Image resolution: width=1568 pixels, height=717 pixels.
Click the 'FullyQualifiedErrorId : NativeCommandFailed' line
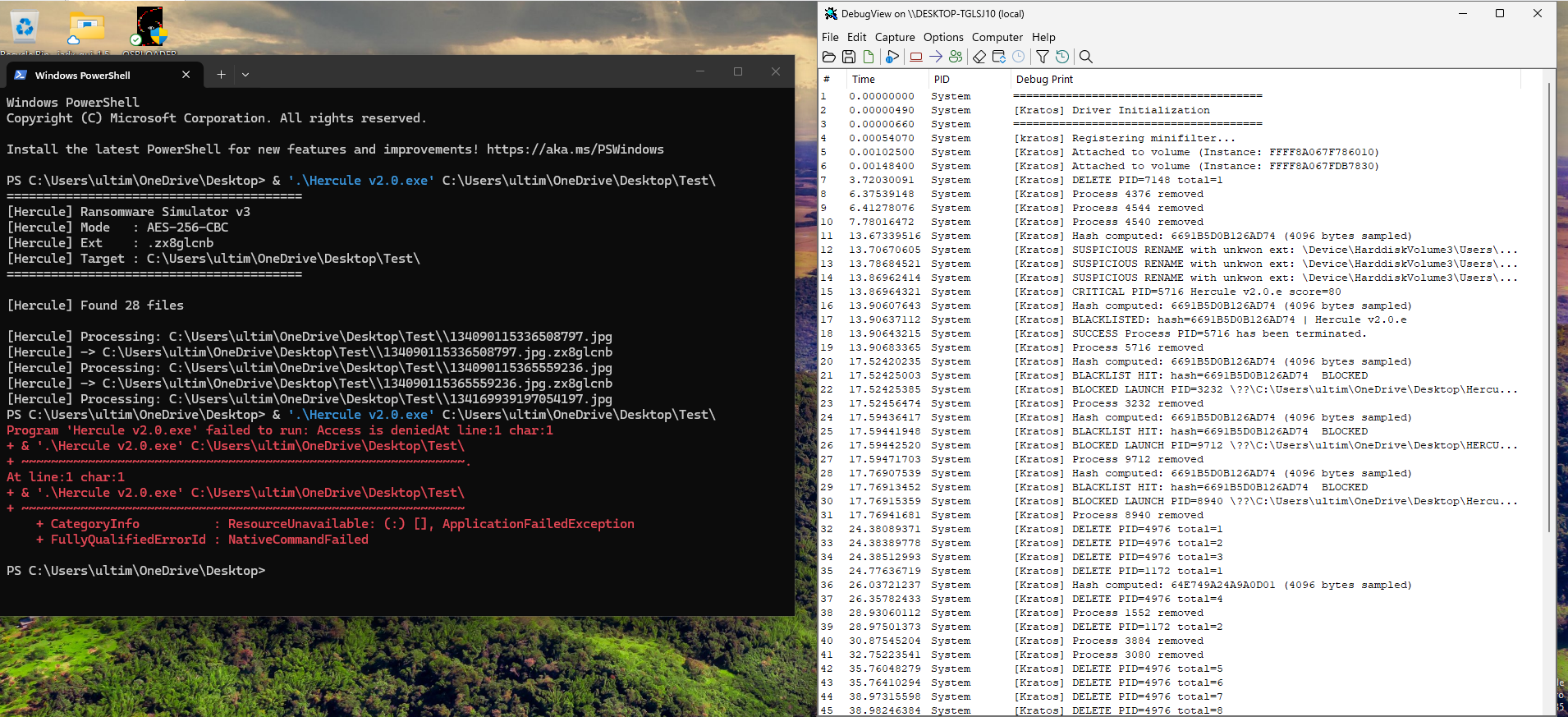coord(202,540)
